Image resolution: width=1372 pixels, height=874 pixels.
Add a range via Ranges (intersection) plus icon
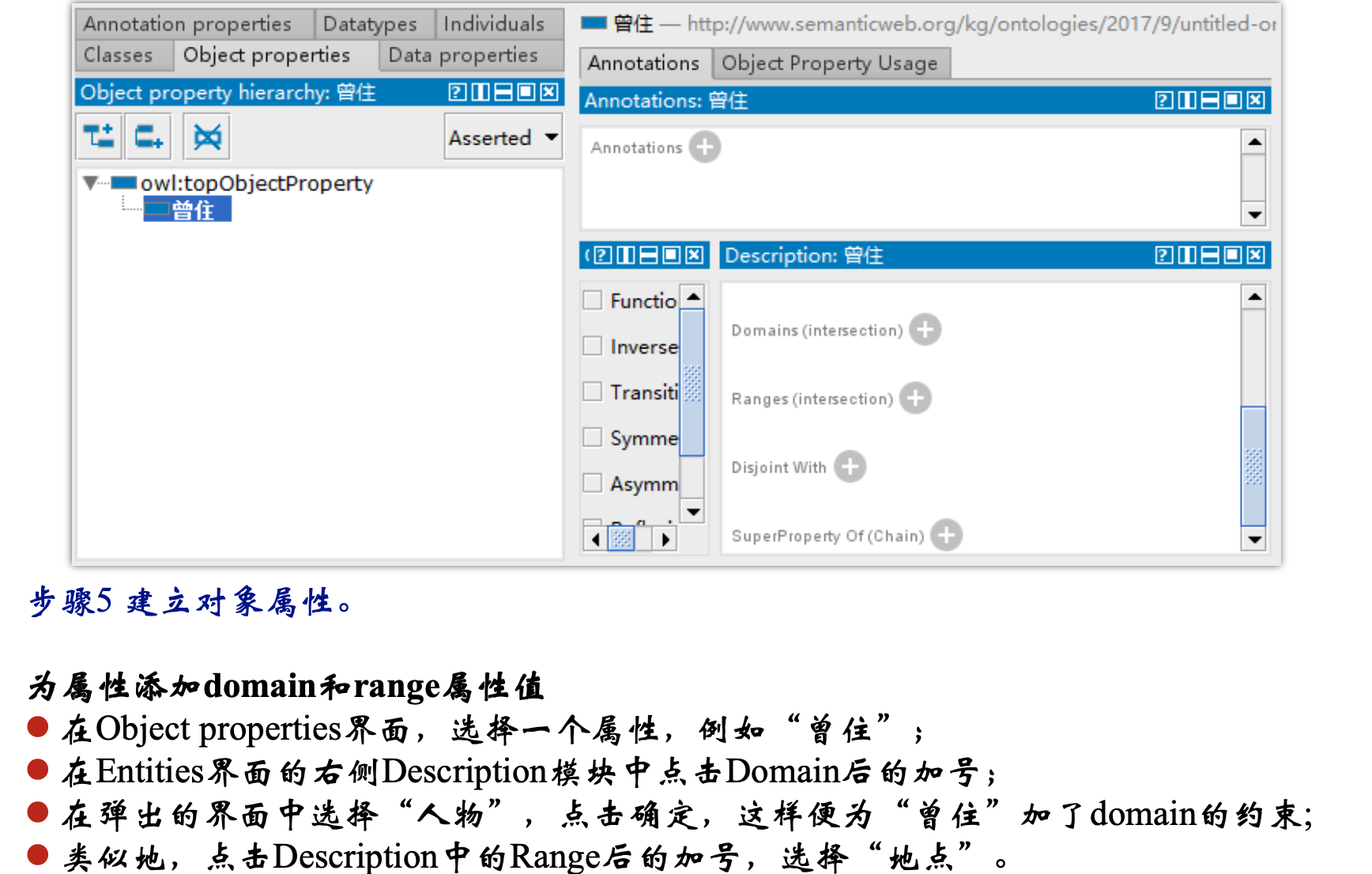(915, 398)
